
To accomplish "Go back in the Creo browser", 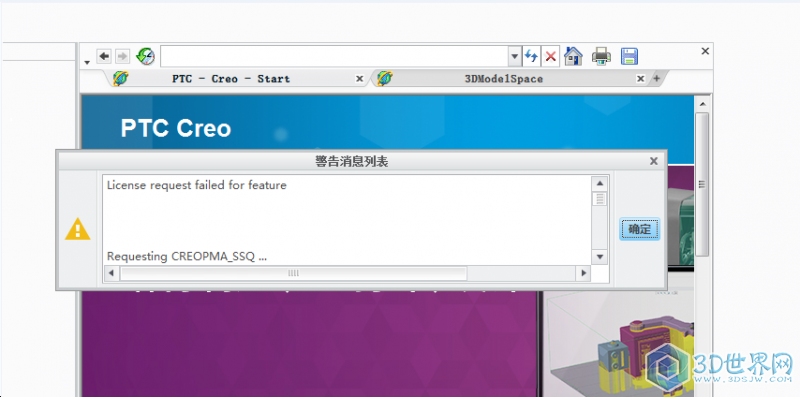I will 104,56.
